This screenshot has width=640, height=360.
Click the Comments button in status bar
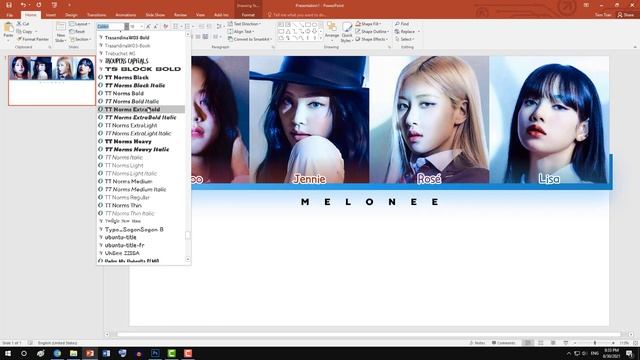[x=504, y=343]
